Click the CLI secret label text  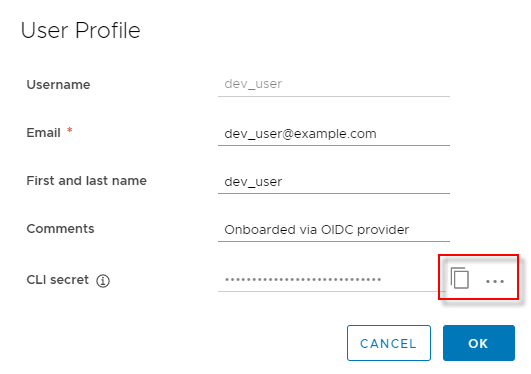tap(58, 280)
